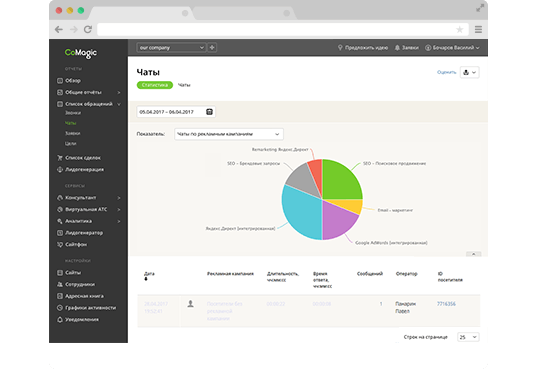Click the browser forward arrow
The image size is (537, 369).
point(73,29)
